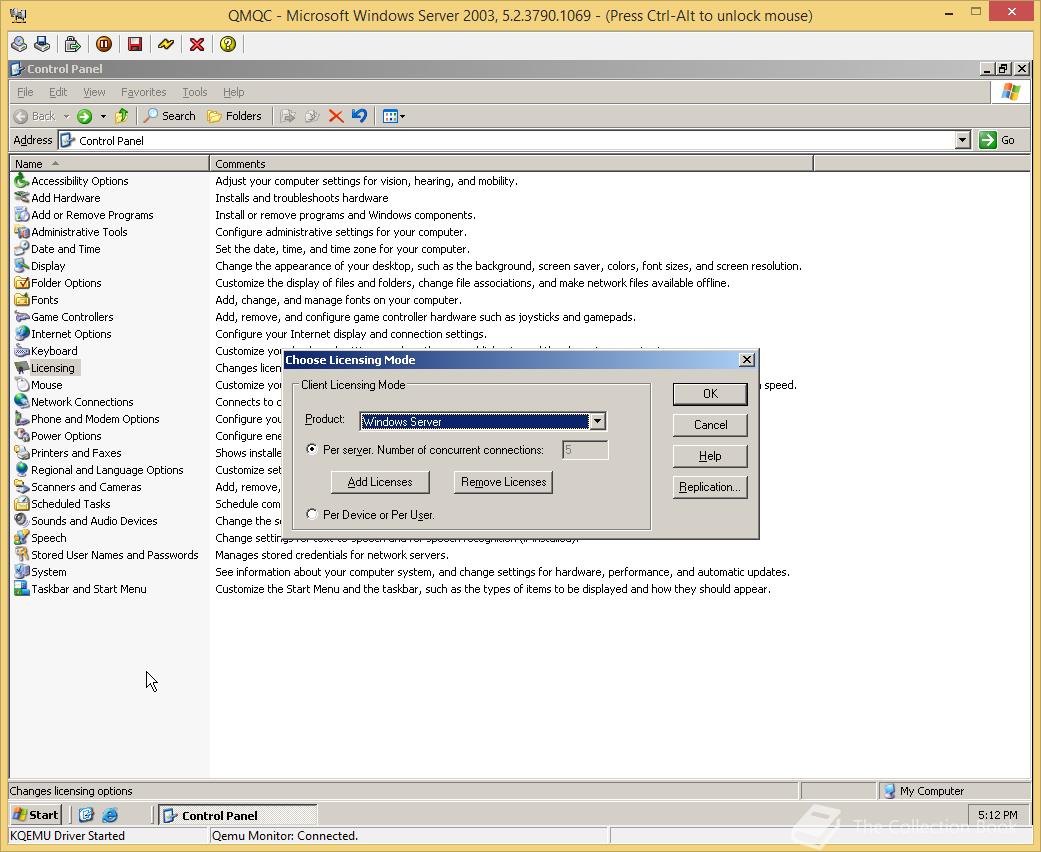The height and width of the screenshot is (852, 1041).
Task: Click the QMQC red save floppy icon
Action: click(x=135, y=44)
